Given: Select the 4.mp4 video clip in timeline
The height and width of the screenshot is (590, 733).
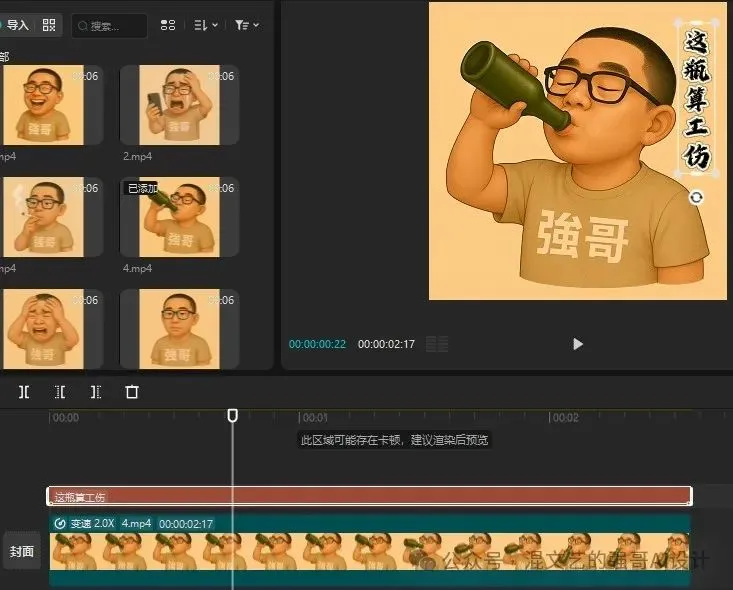Looking at the screenshot, I should click(369, 550).
